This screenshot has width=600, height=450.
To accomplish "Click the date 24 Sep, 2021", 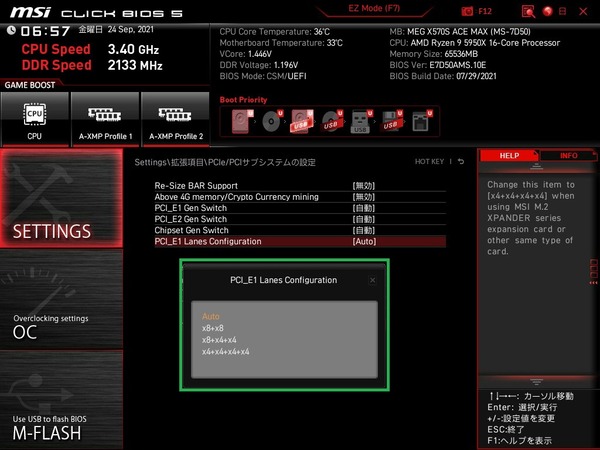I will (130, 29).
